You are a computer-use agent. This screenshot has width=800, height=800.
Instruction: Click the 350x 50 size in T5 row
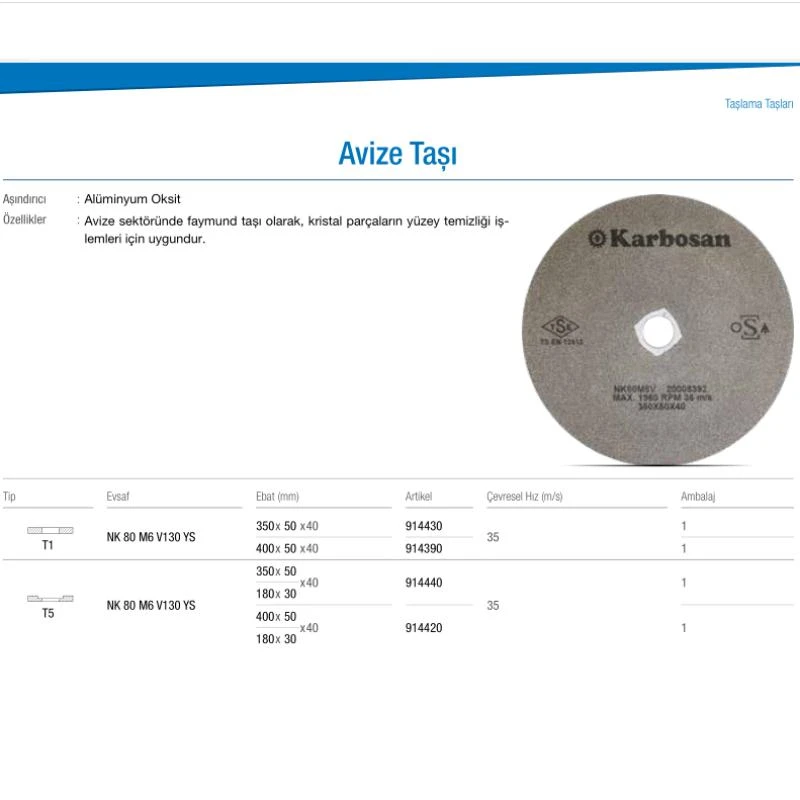tap(276, 571)
